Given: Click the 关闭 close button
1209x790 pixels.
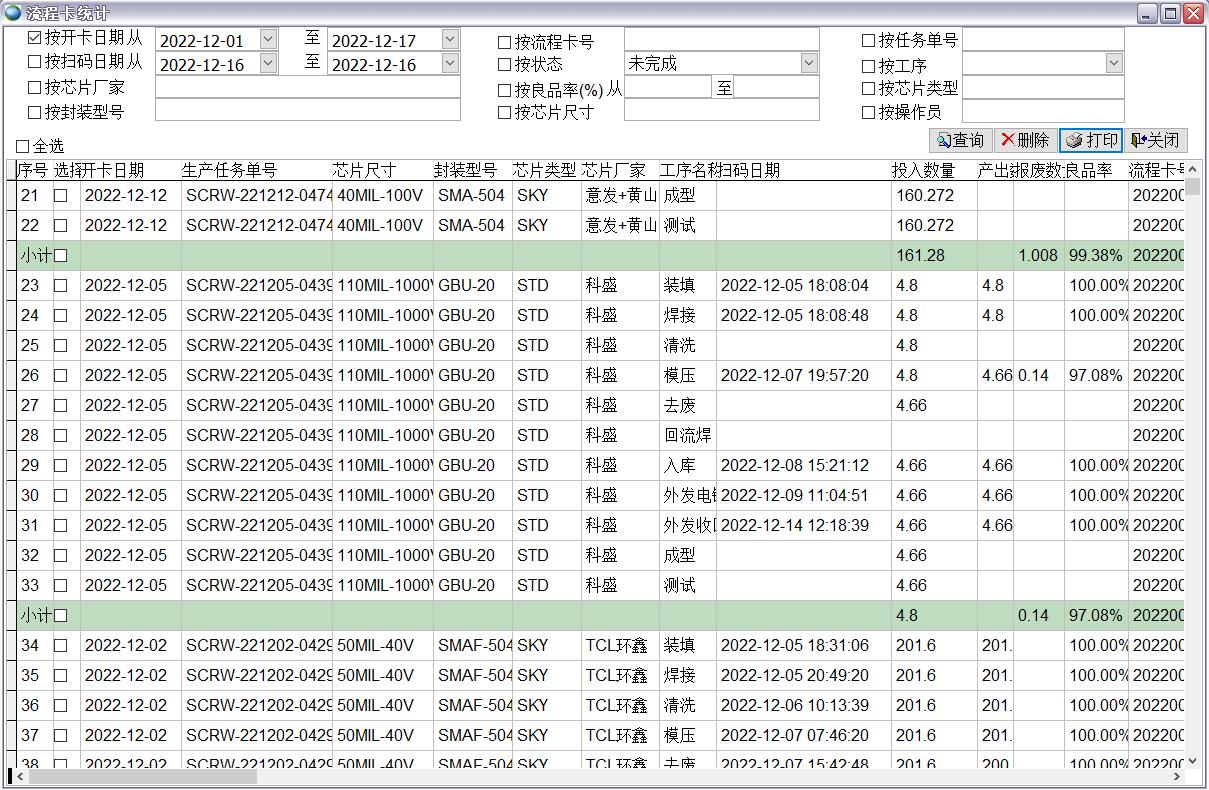Looking at the screenshot, I should (1154, 141).
